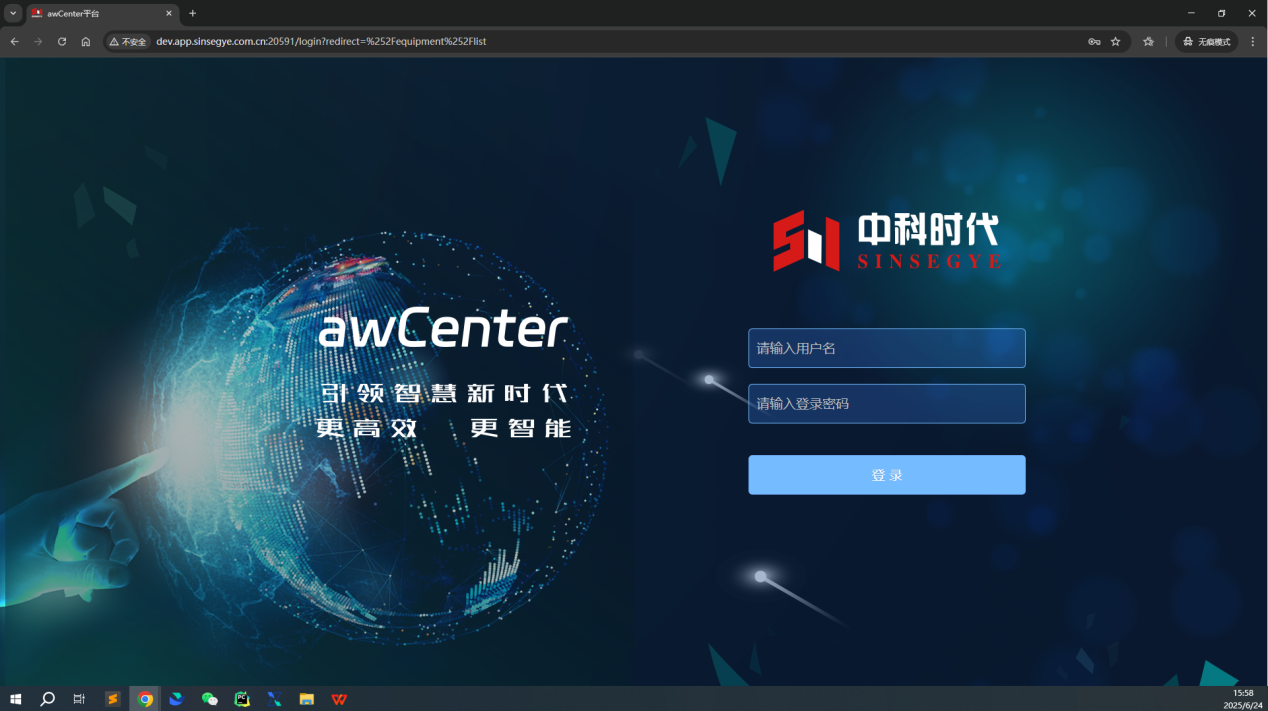This screenshot has width=1268, height=711.
Task: Open the Windows Start menu
Action: (x=16, y=699)
